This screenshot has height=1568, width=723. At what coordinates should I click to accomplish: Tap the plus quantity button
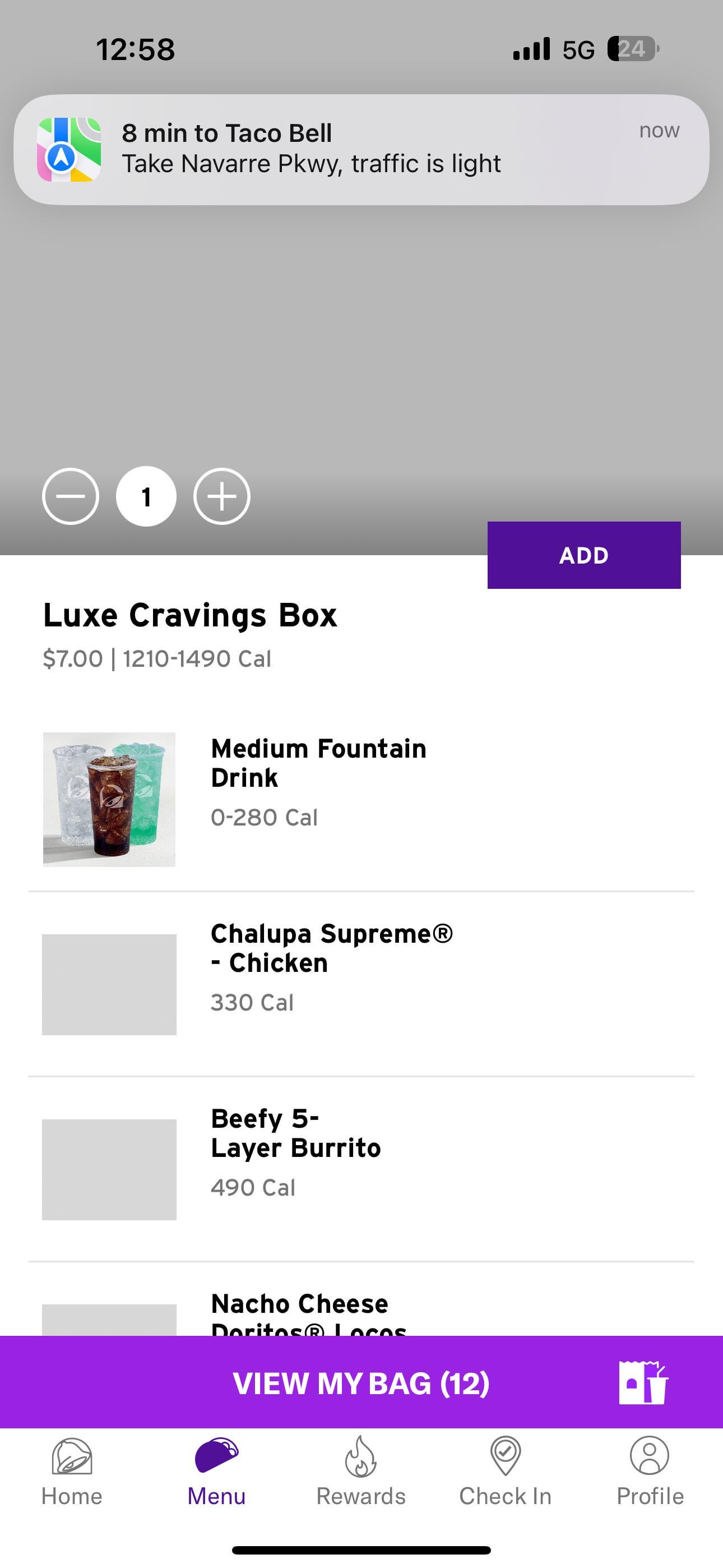(x=221, y=496)
